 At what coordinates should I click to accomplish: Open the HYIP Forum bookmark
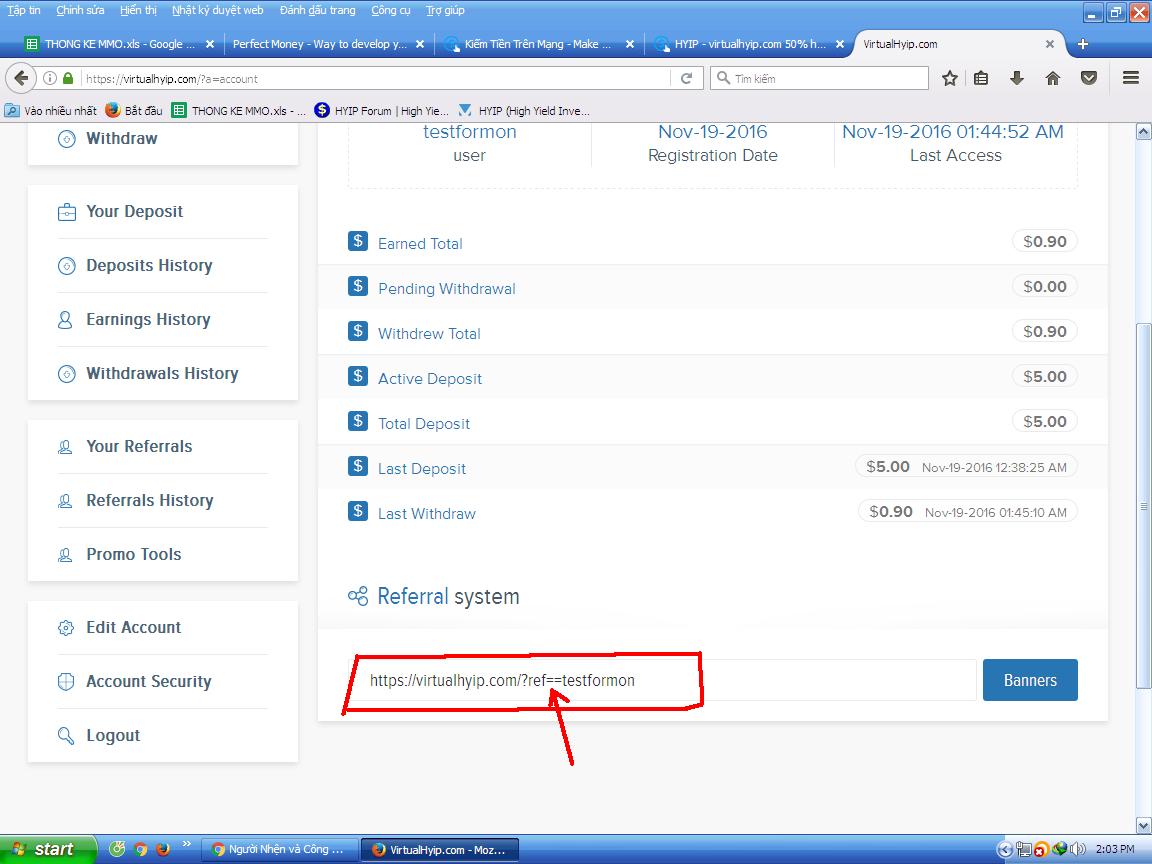coord(381,111)
